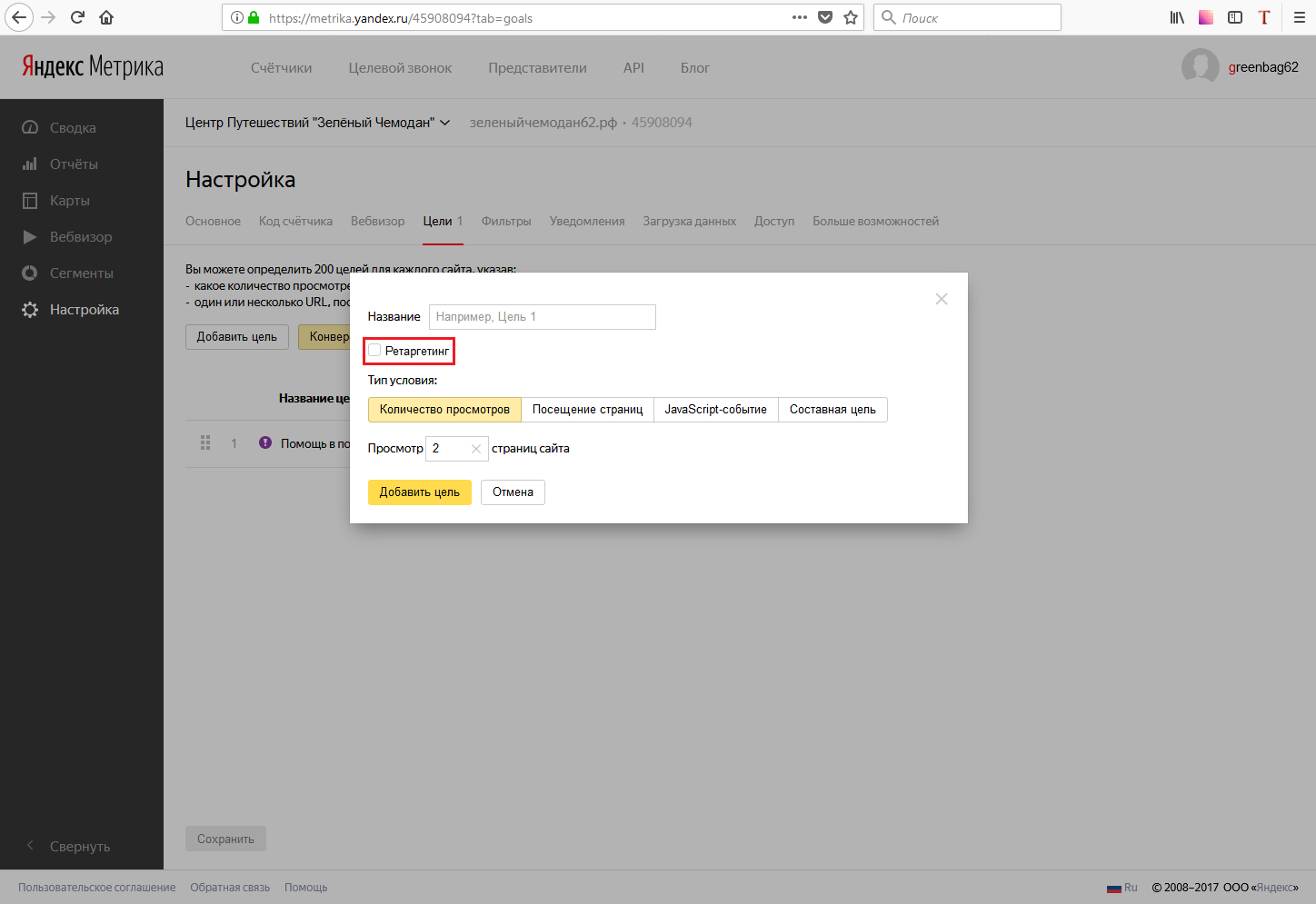Open the Больше возможностей tab

tap(875, 221)
